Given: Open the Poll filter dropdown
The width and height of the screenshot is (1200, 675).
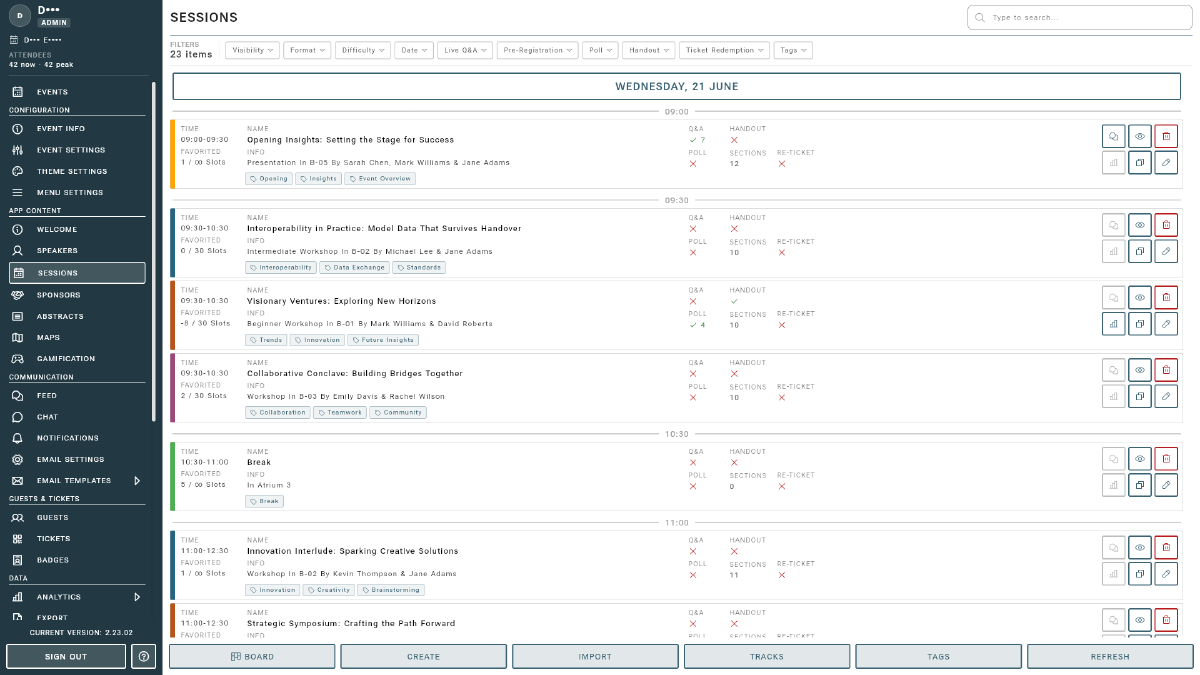Looking at the screenshot, I should tap(600, 50).
